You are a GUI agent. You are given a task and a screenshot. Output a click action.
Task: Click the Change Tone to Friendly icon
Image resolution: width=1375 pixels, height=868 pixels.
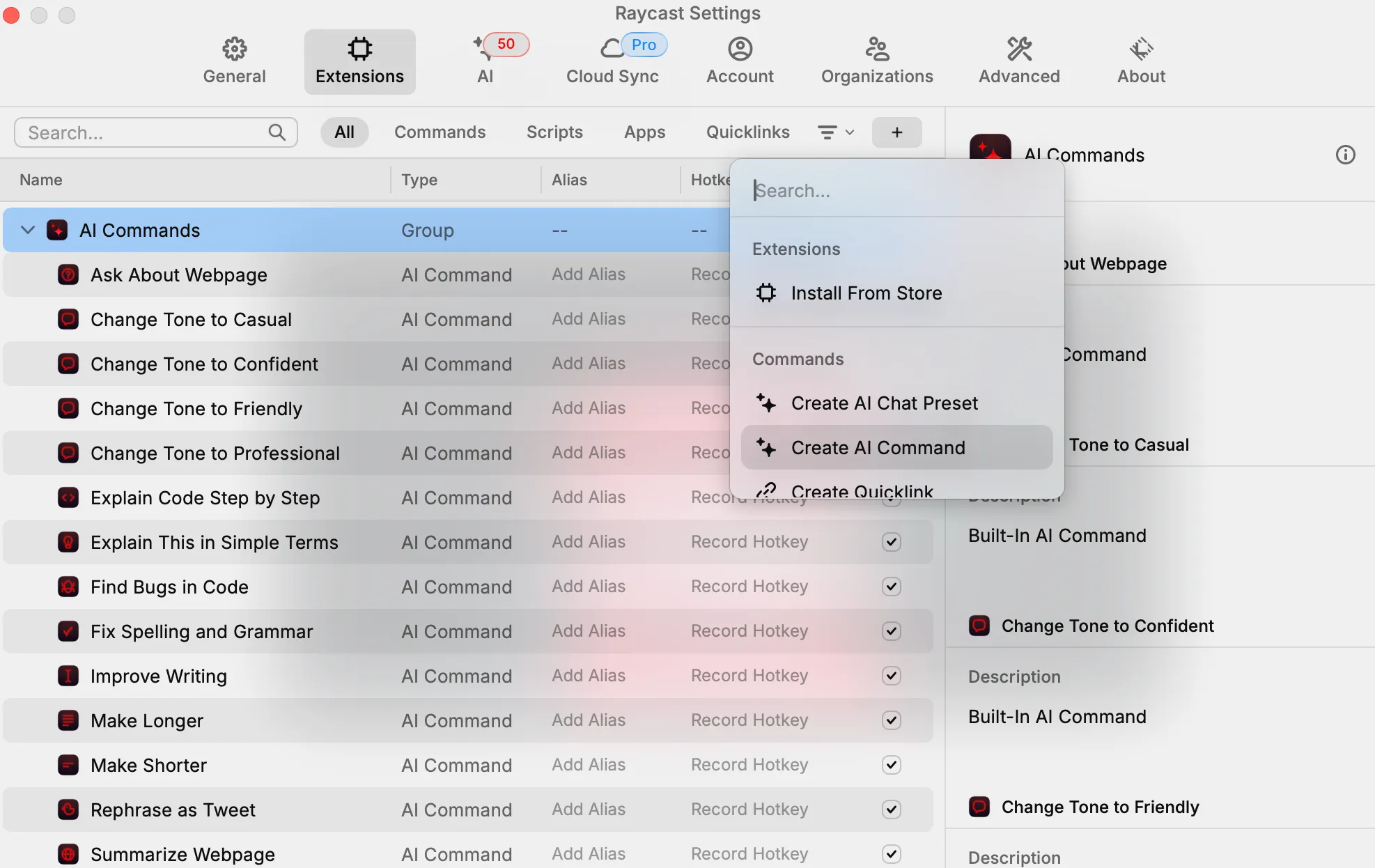(x=68, y=408)
